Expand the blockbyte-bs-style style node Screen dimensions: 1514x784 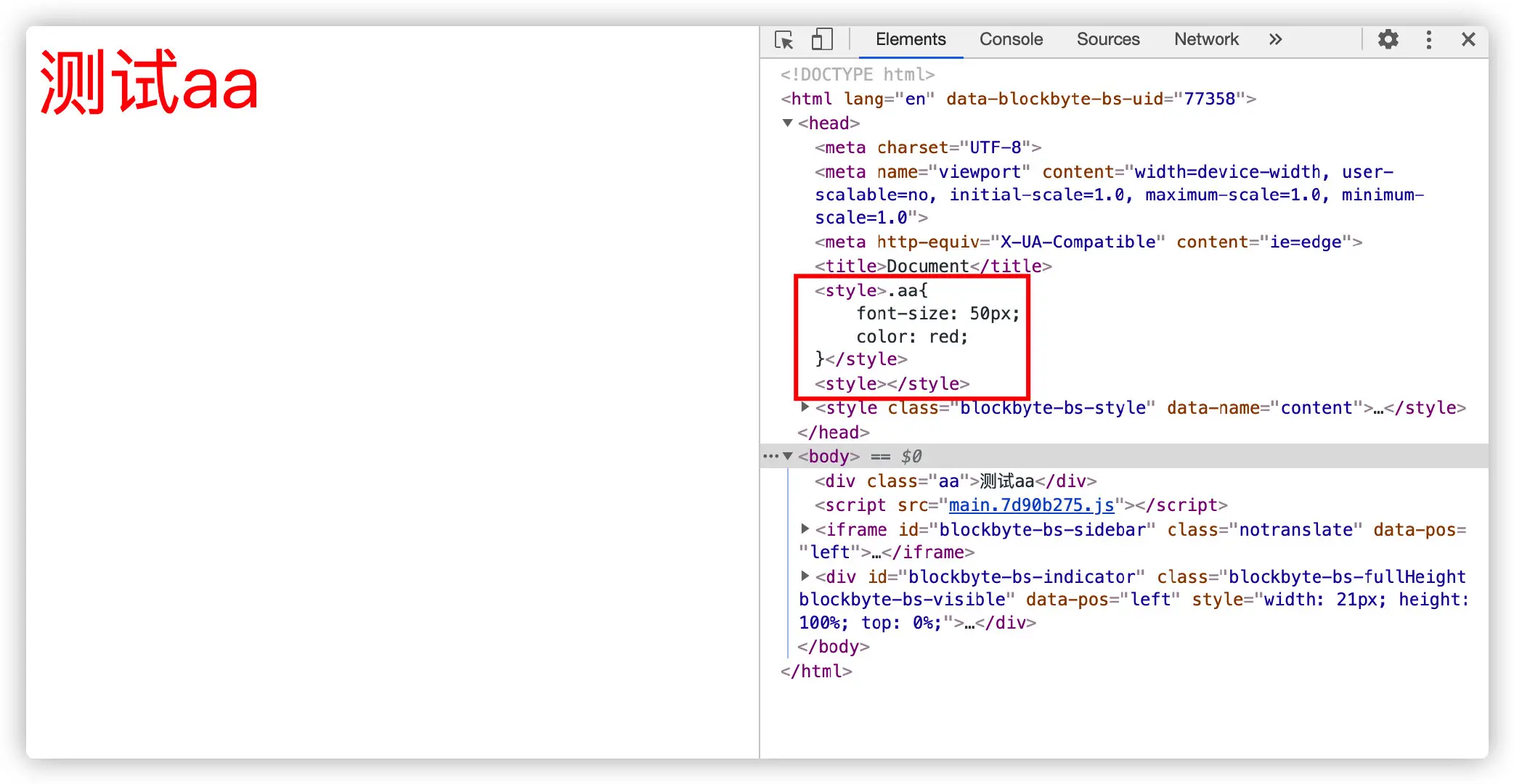point(805,407)
